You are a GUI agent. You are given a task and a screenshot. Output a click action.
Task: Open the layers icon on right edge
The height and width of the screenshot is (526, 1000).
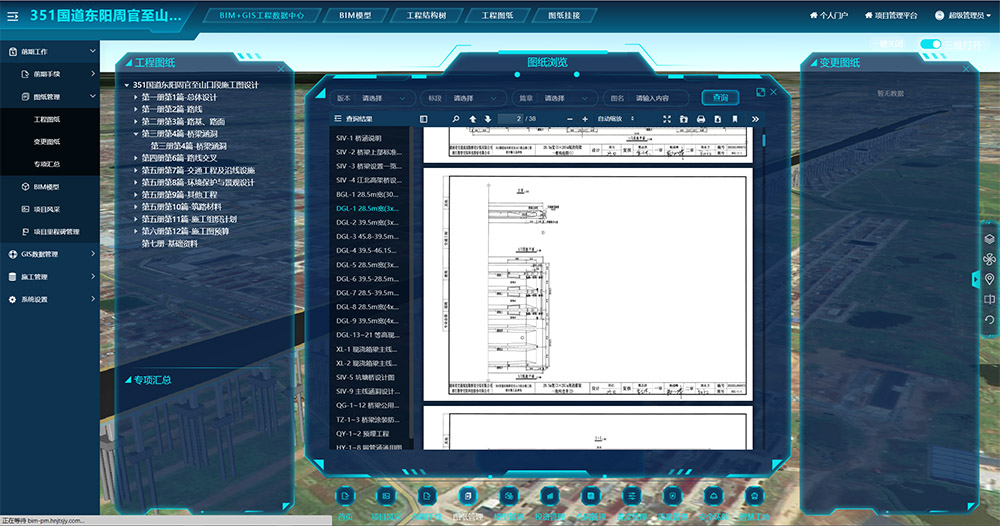[989, 239]
